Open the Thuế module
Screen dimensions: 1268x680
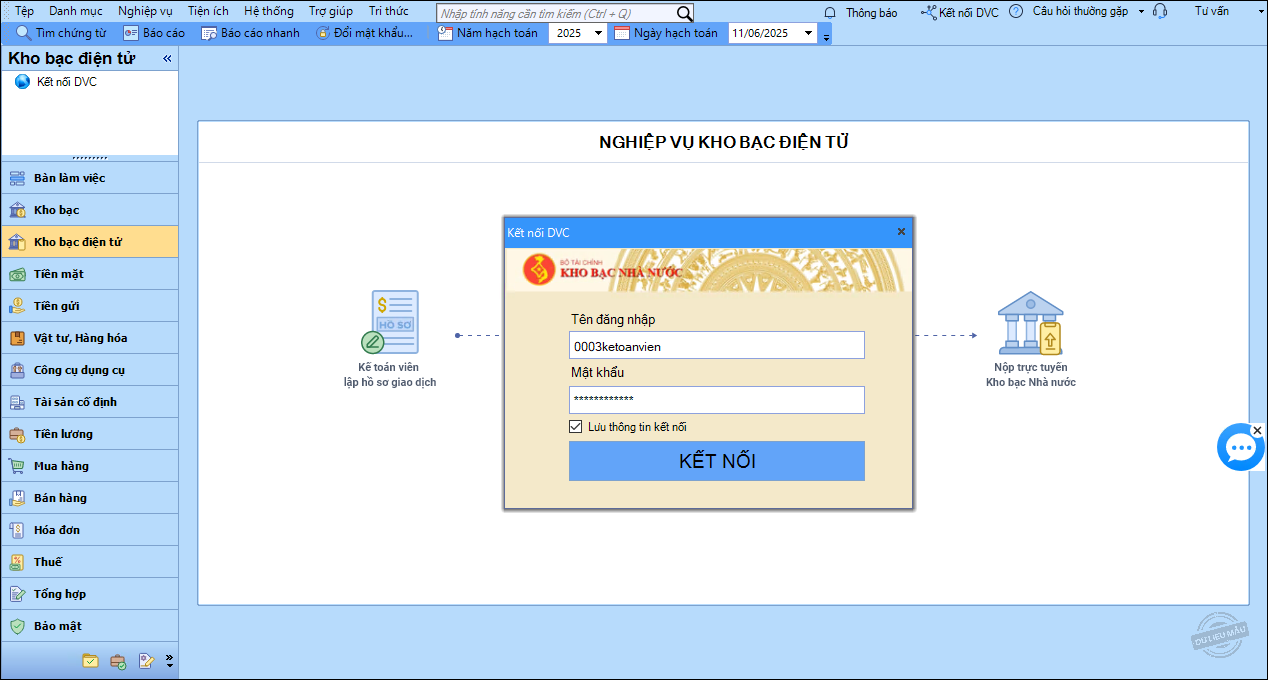click(x=90, y=562)
